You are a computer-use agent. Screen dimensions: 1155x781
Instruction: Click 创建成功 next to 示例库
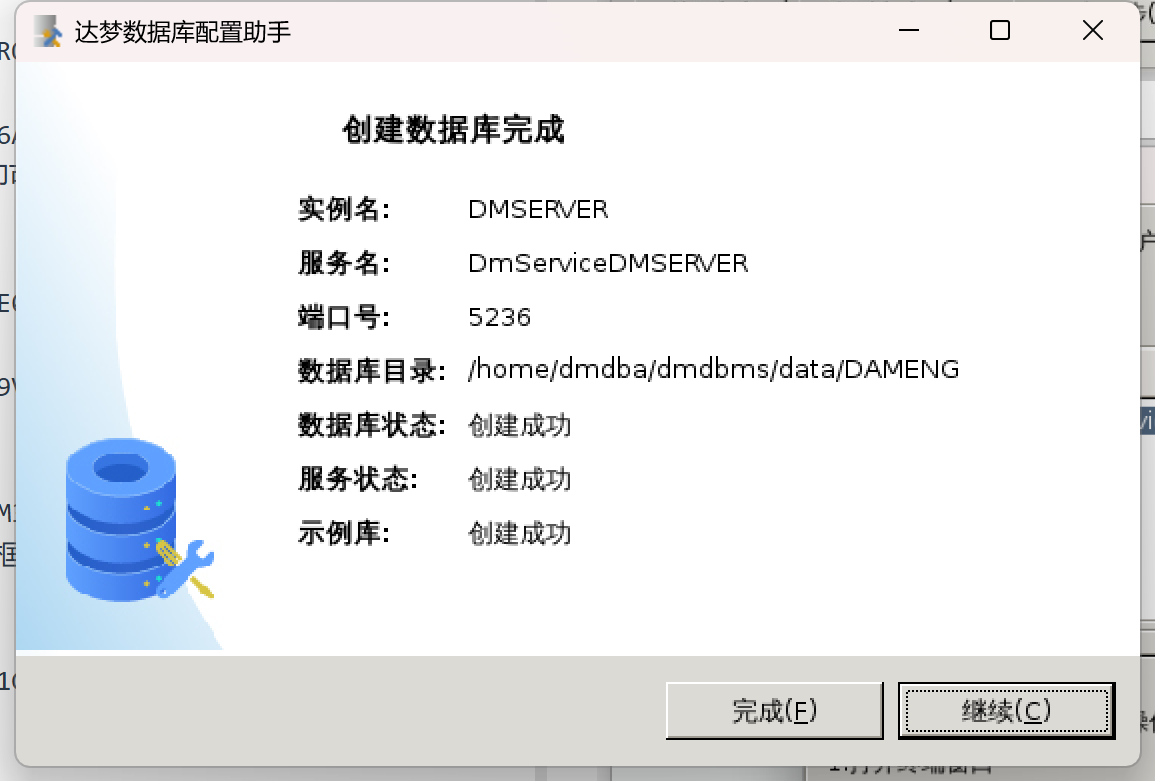click(519, 533)
